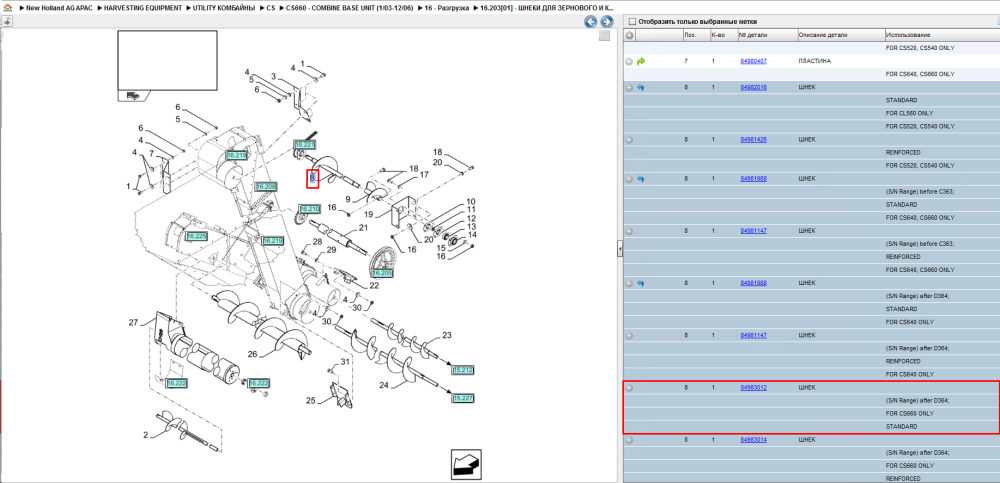Open part number 84983012 link
1000x483 pixels.
point(753,387)
